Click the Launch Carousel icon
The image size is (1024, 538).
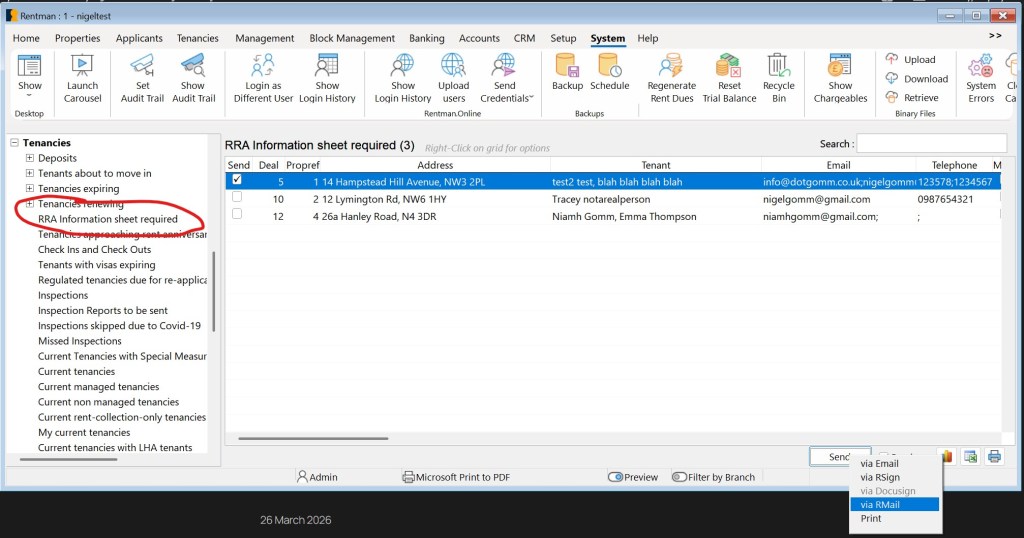pyautogui.click(x=83, y=68)
